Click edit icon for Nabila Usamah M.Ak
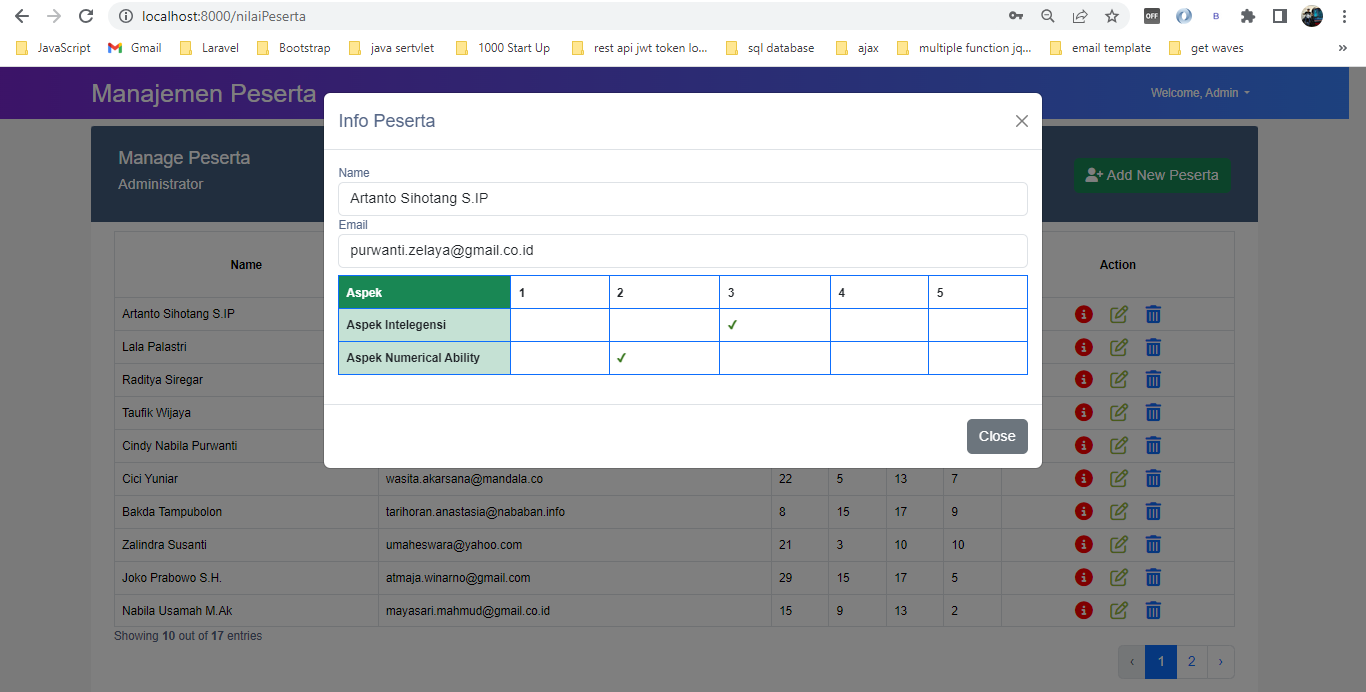Image resolution: width=1366 pixels, height=692 pixels. [1118, 611]
